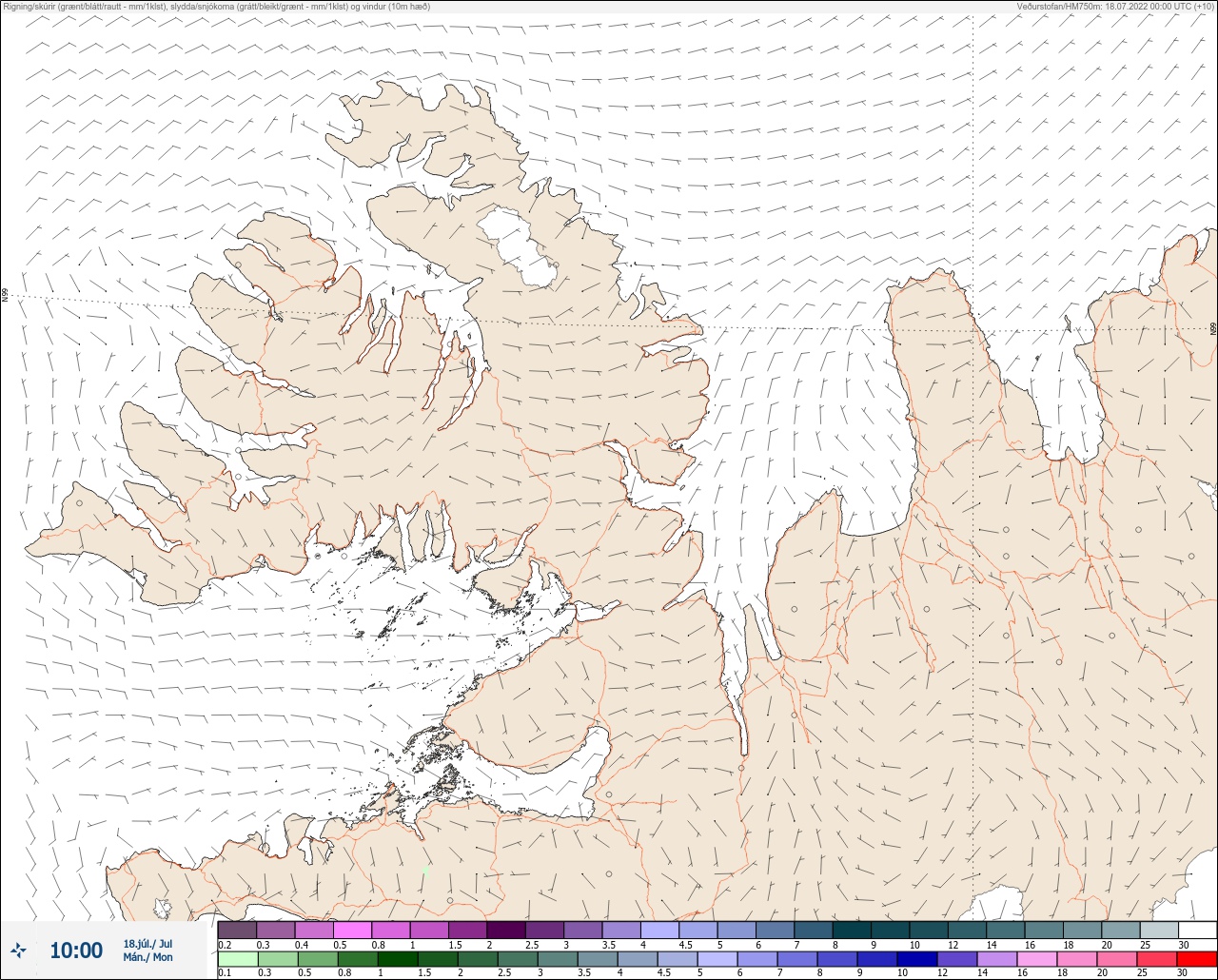Click the compass star icon beside the 10:00 time

(x=18, y=950)
